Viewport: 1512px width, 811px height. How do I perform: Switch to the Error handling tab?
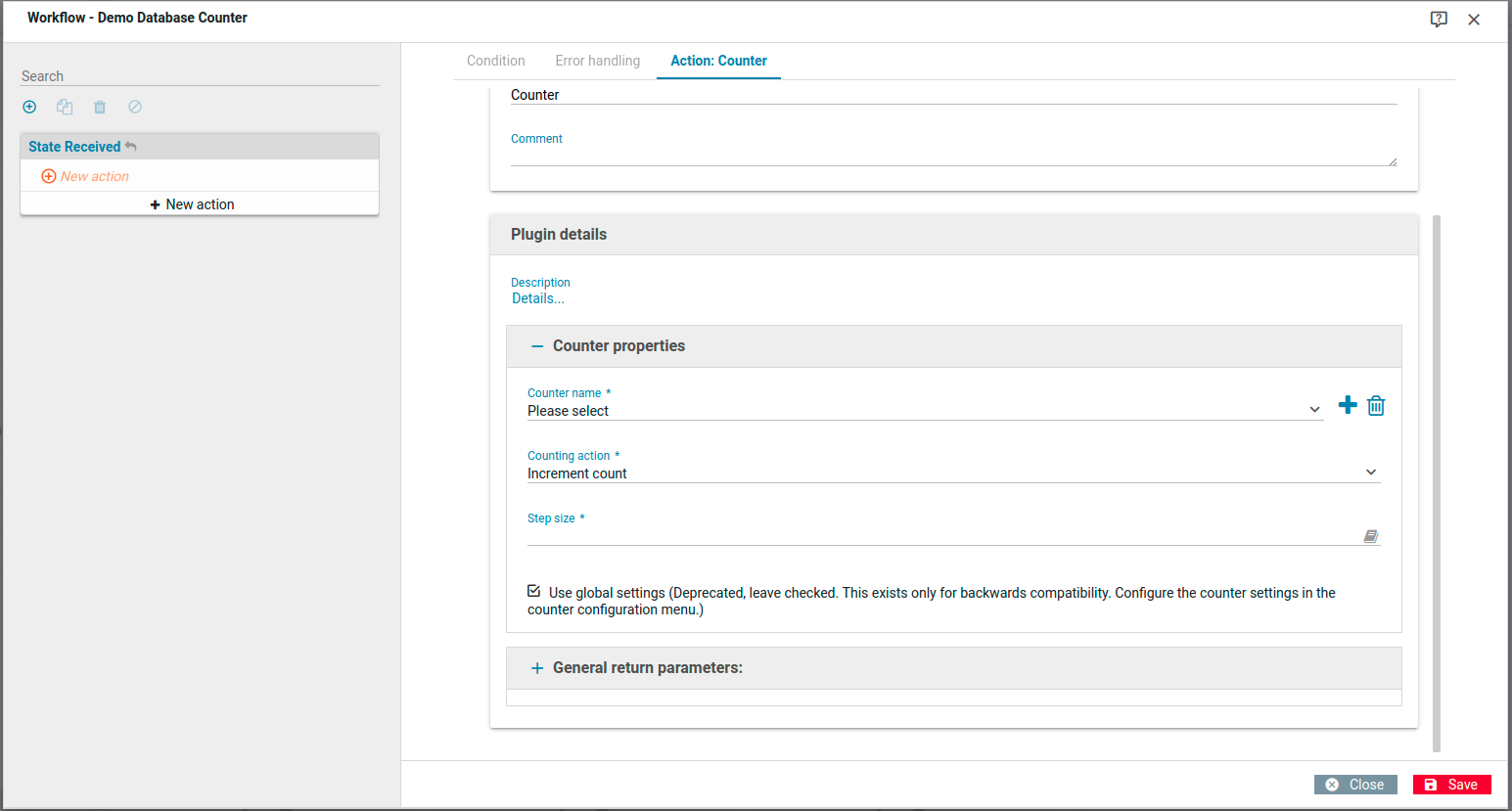[597, 61]
